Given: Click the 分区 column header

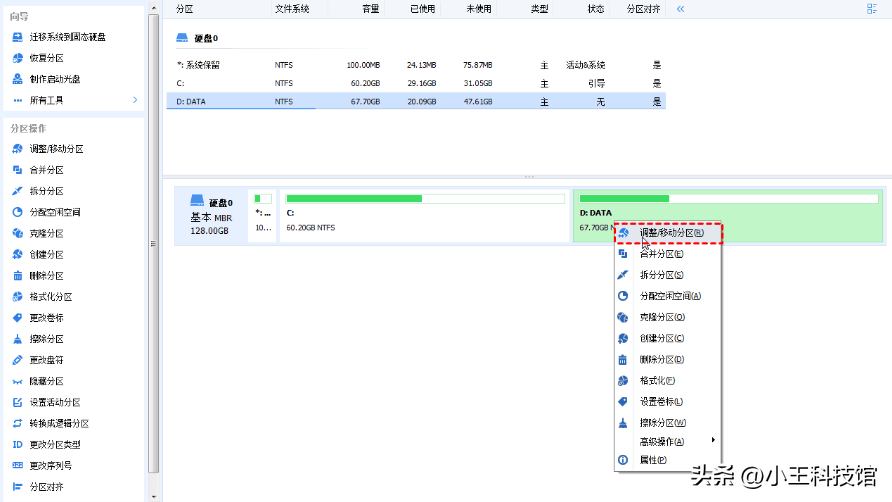Looking at the screenshot, I should tap(184, 9).
